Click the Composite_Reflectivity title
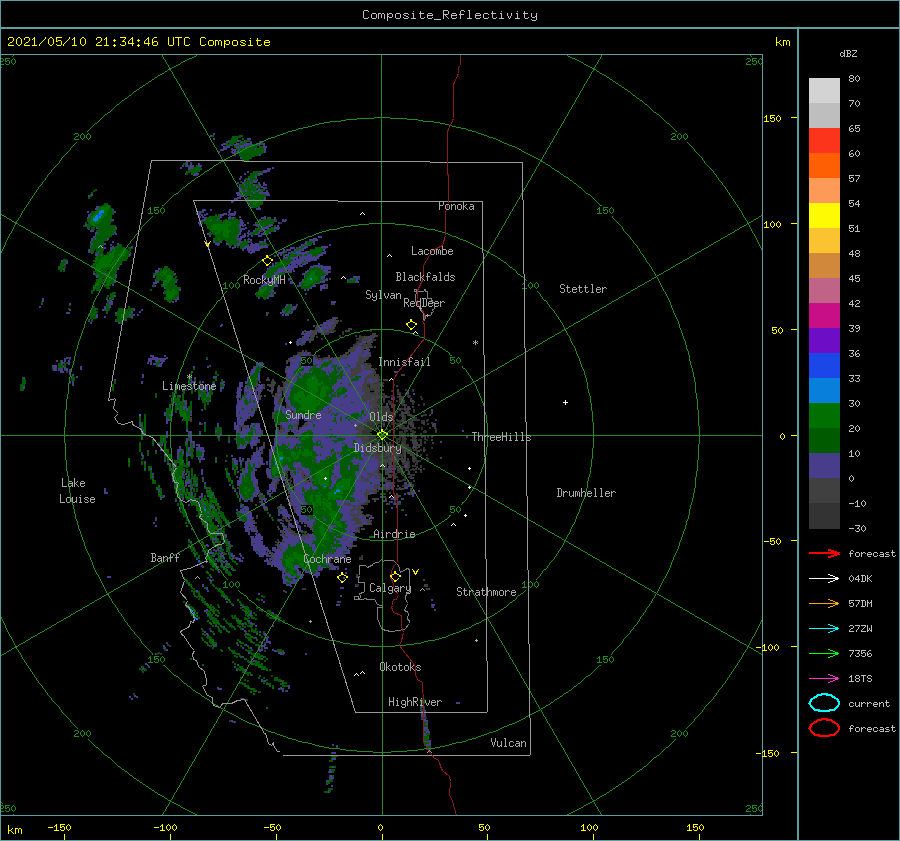This screenshot has height=841, width=900. point(449,15)
